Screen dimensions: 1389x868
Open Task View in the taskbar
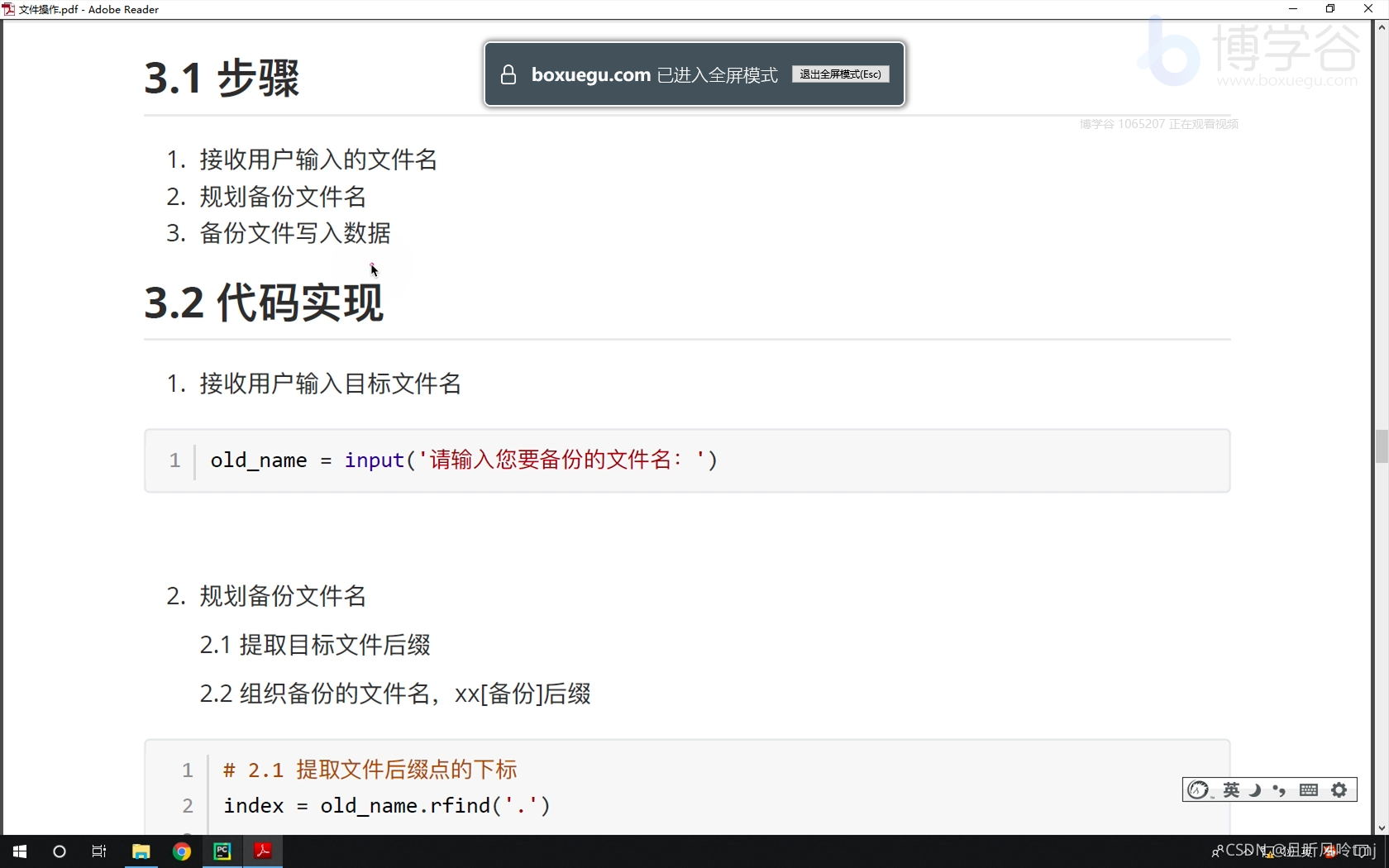point(99,851)
